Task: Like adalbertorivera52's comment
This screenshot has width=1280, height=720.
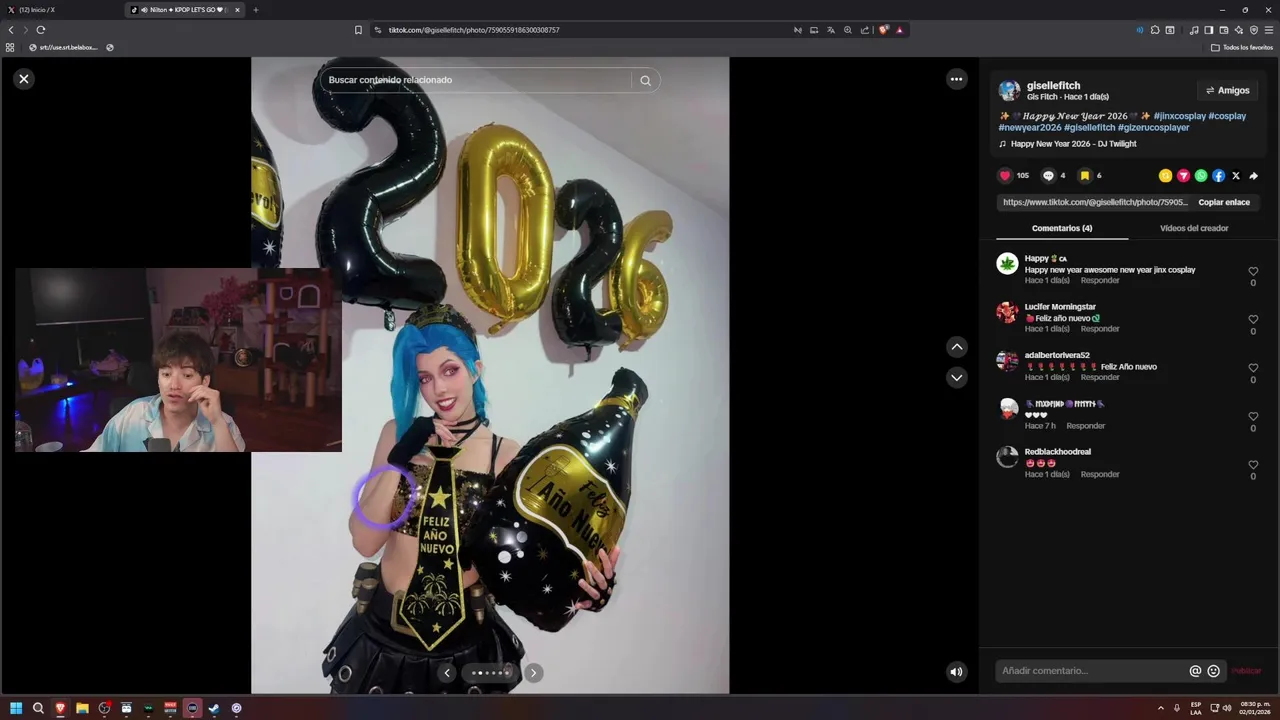Action: pos(1253,368)
